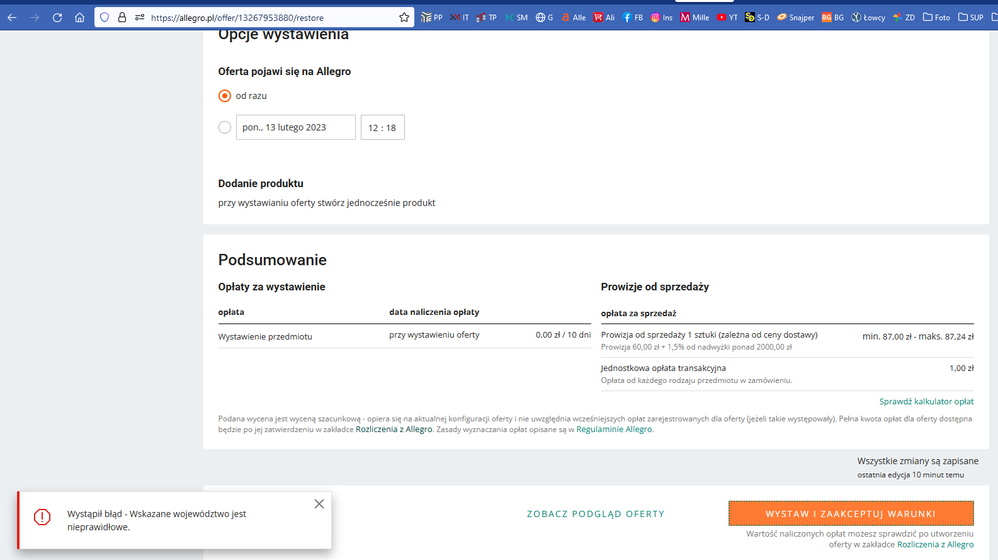Viewport: 998px width, 560px height.
Task: Reload the page with the refresh icon
Action: coord(57,18)
